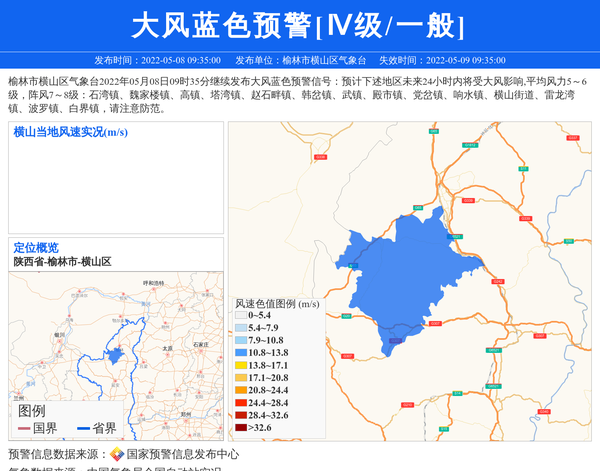This screenshot has width=600, height=471.
Task: Click the red 24.4~28.4 legend swatch
Action: (241, 403)
